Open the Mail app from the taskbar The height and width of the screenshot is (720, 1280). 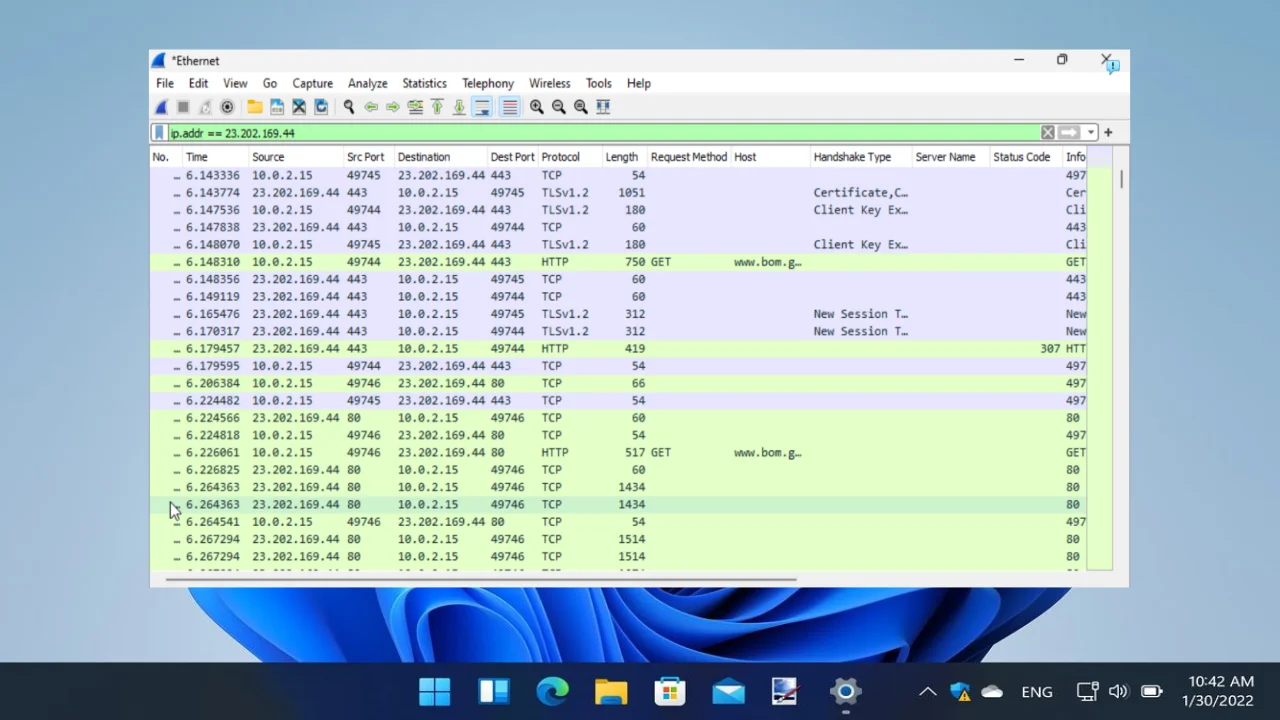[x=729, y=691]
